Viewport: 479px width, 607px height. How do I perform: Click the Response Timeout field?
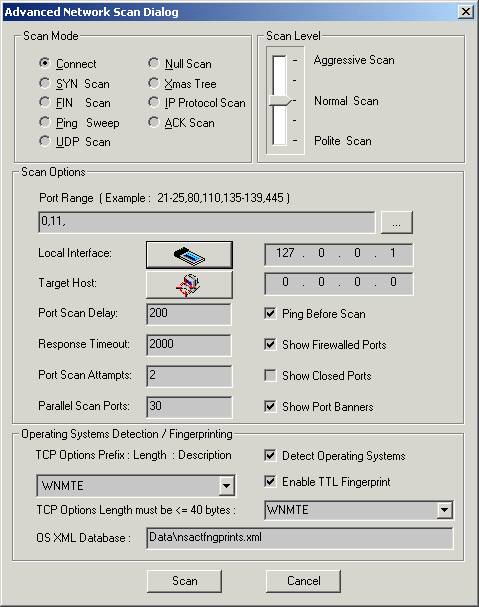coord(189,345)
